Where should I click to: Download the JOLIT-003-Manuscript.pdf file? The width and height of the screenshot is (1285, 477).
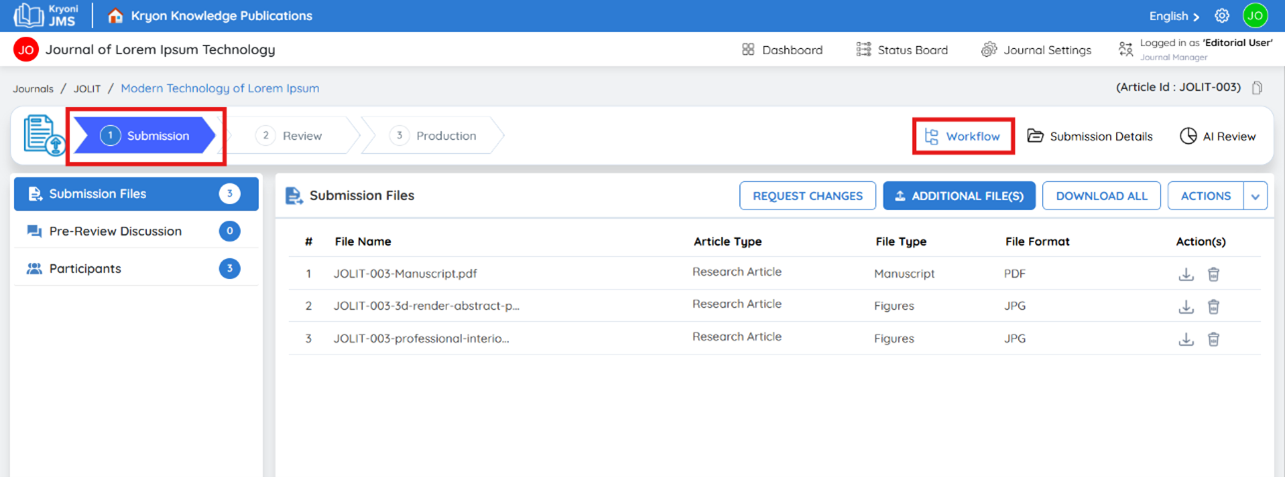click(x=1186, y=274)
